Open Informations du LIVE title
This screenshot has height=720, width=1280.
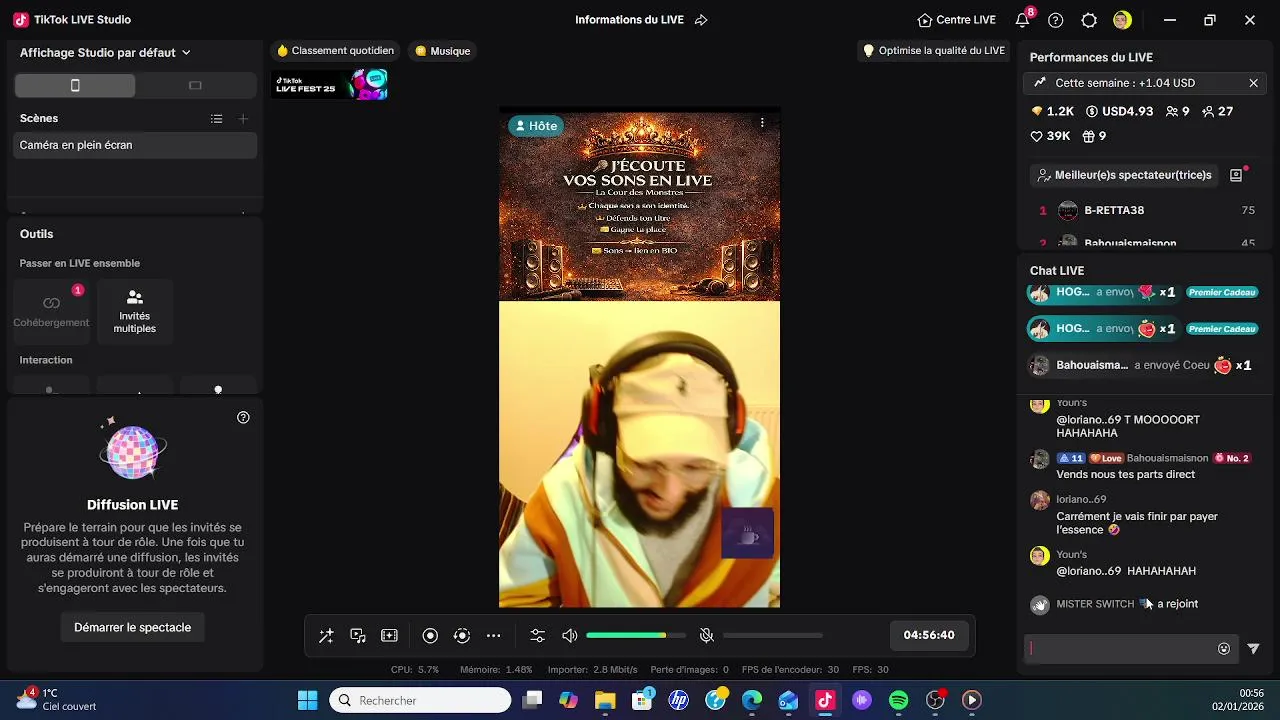point(629,20)
